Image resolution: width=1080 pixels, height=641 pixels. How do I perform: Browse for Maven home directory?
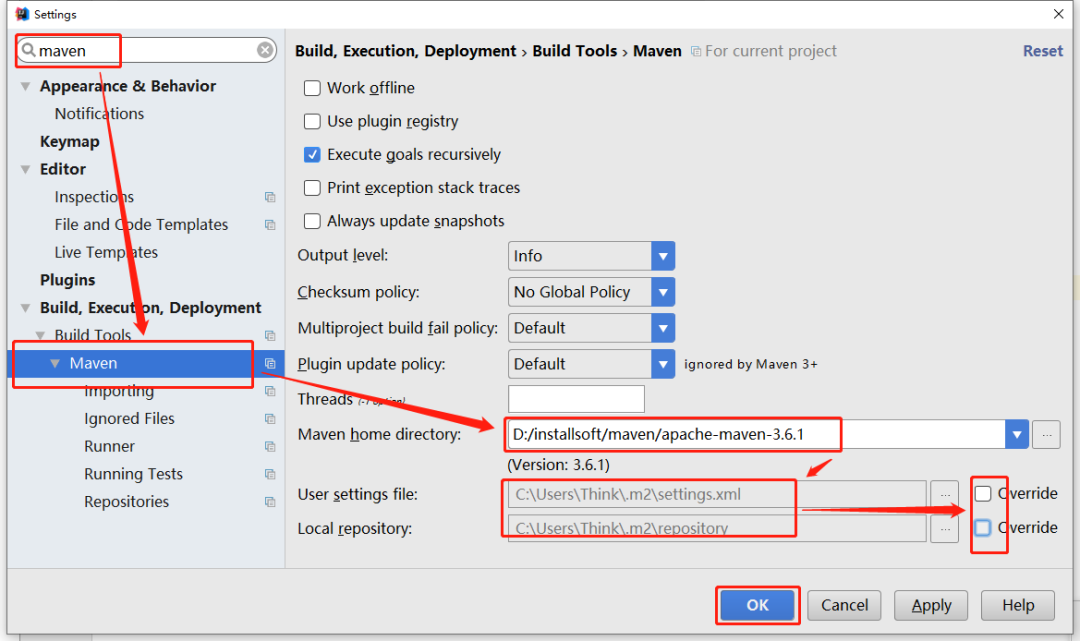point(1046,434)
